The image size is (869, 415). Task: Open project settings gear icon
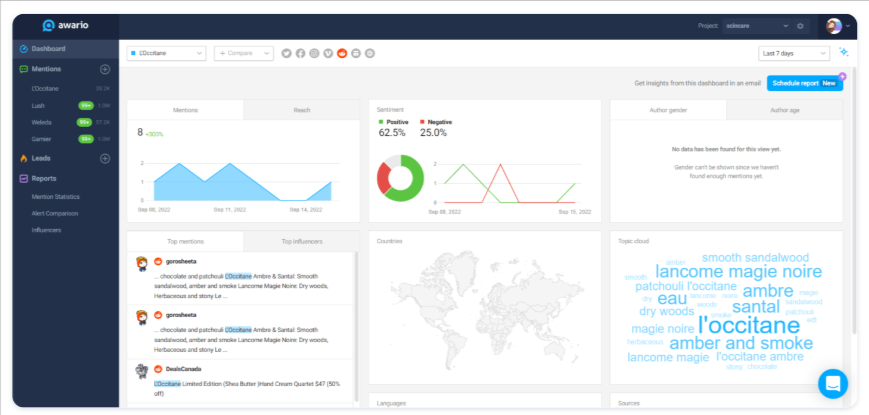(x=800, y=25)
